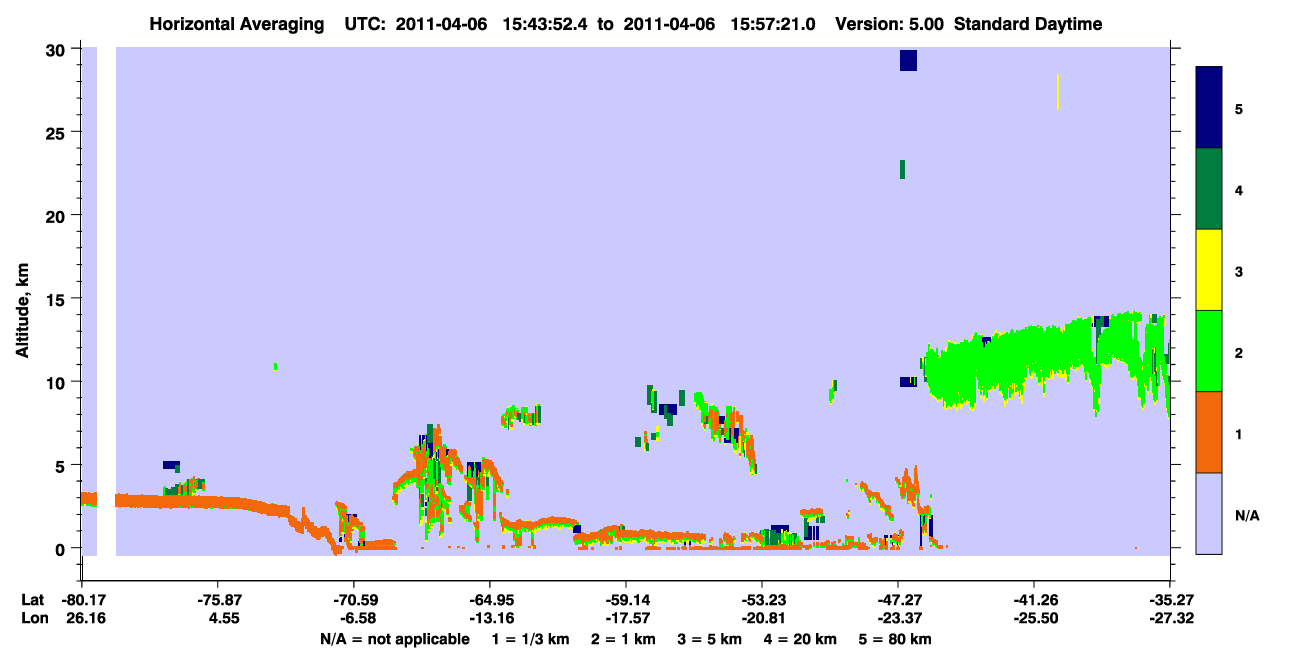1300x667 pixels.
Task: Click the 'Lat' row label
Action: 32,600
